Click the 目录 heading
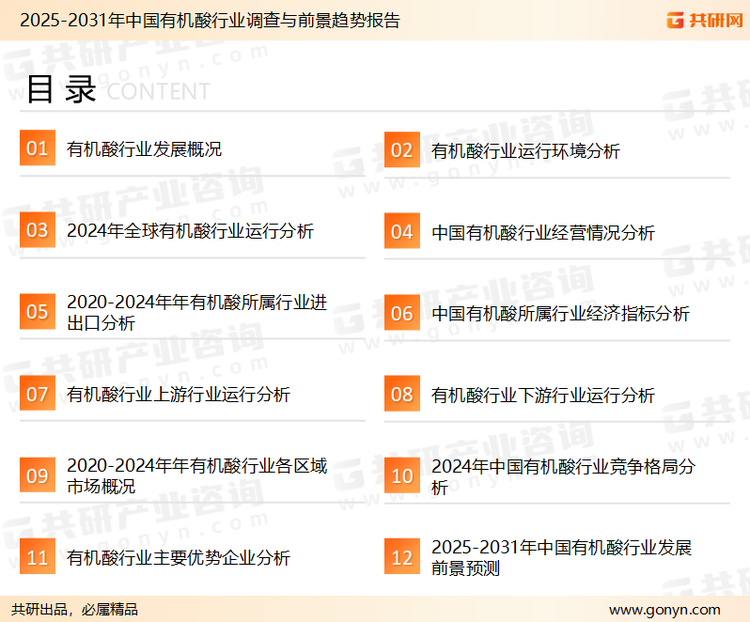750x622 pixels. 61,89
